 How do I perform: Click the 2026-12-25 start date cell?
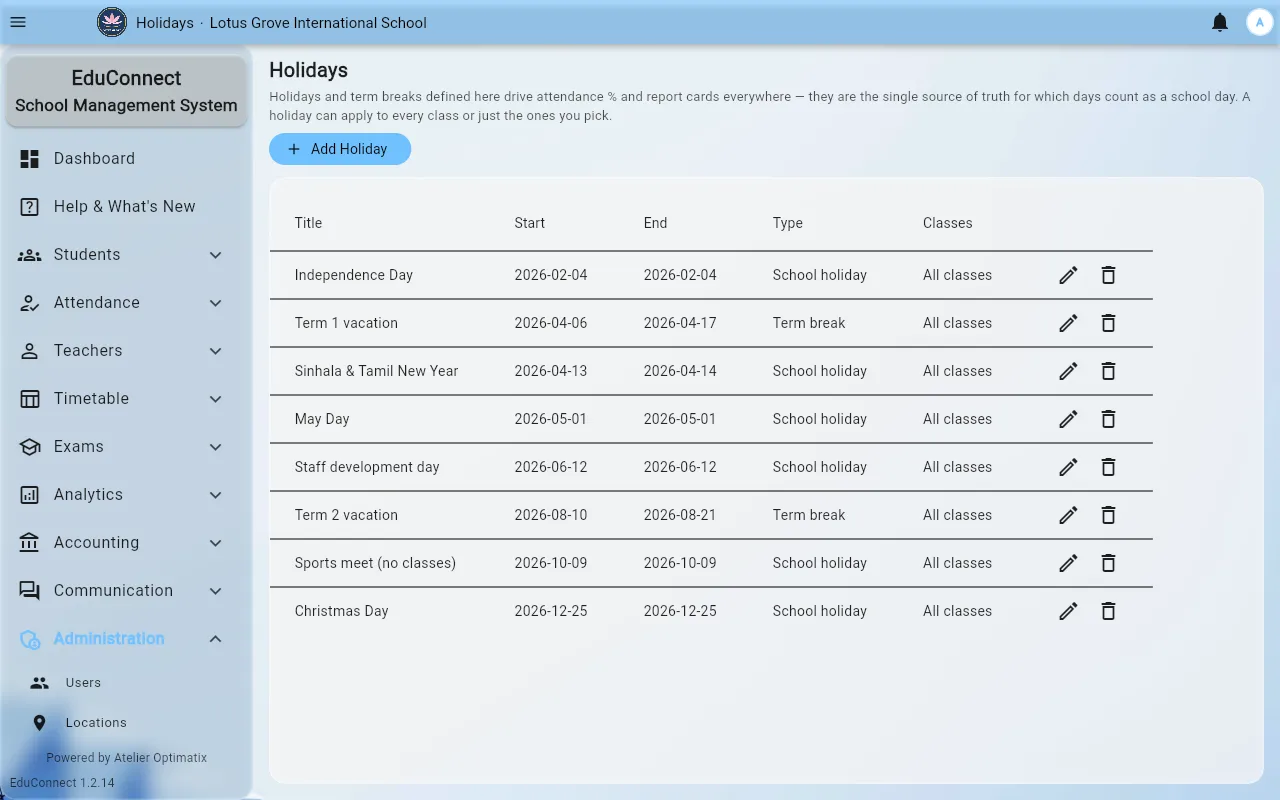pos(551,611)
